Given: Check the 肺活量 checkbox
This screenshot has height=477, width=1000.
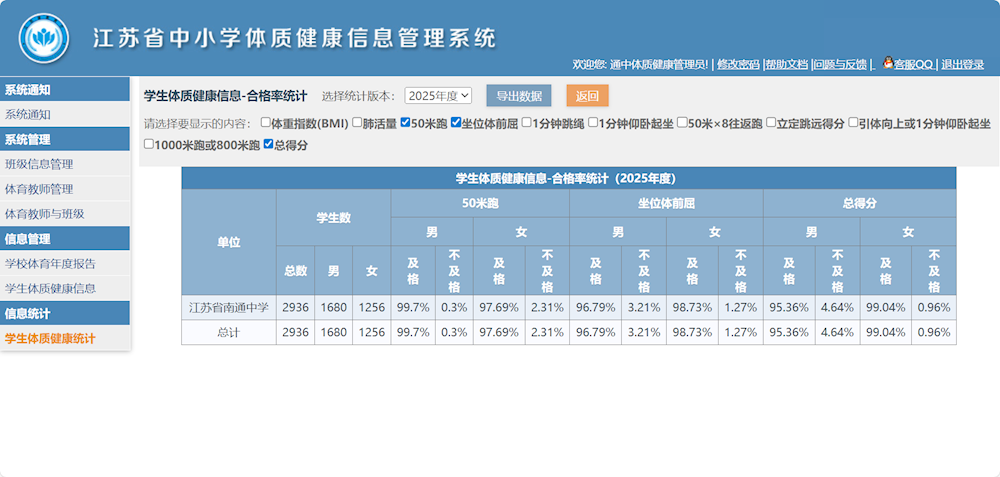Looking at the screenshot, I should click(x=356, y=124).
